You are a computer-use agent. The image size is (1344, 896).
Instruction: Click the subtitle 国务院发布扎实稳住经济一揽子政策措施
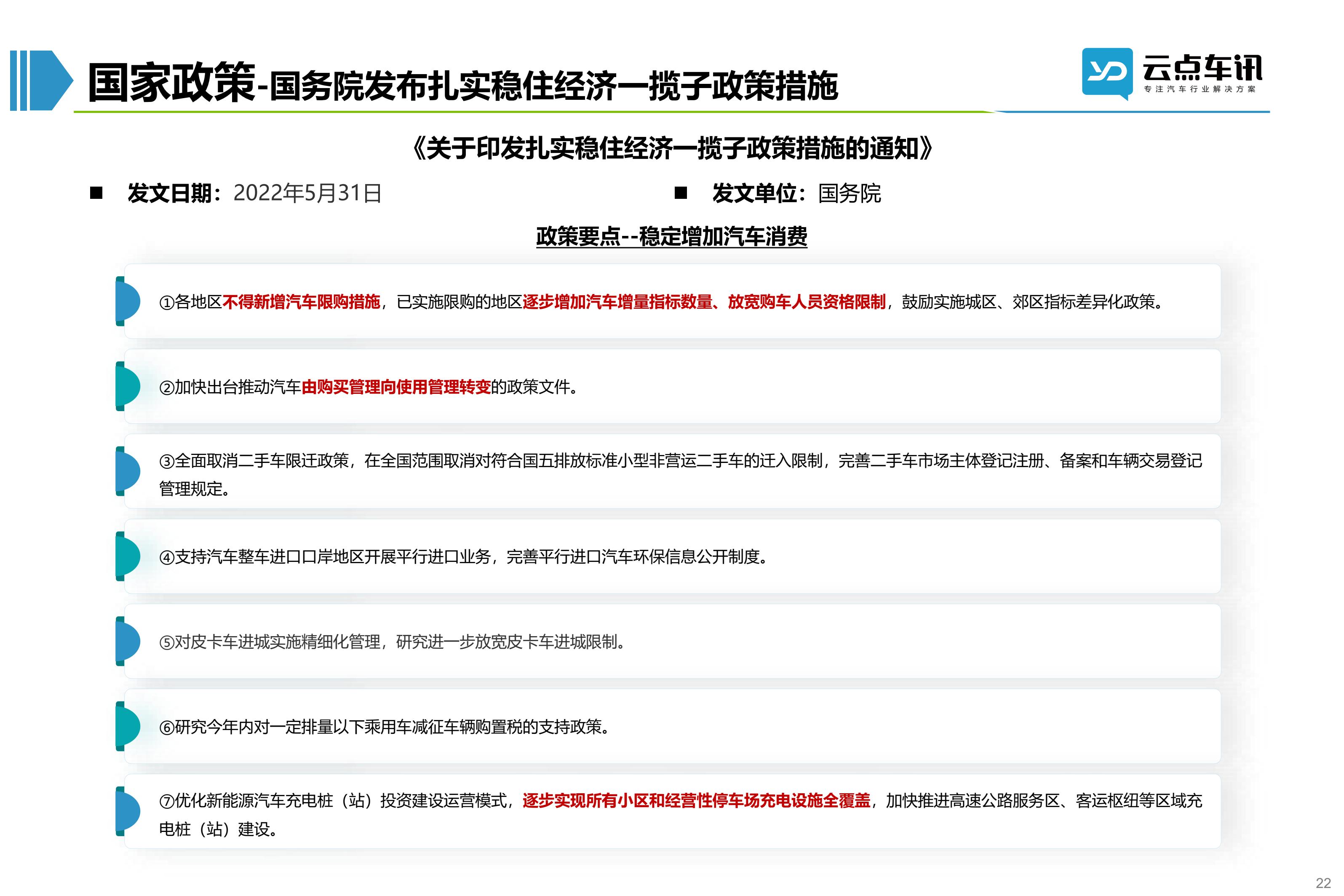click(553, 86)
